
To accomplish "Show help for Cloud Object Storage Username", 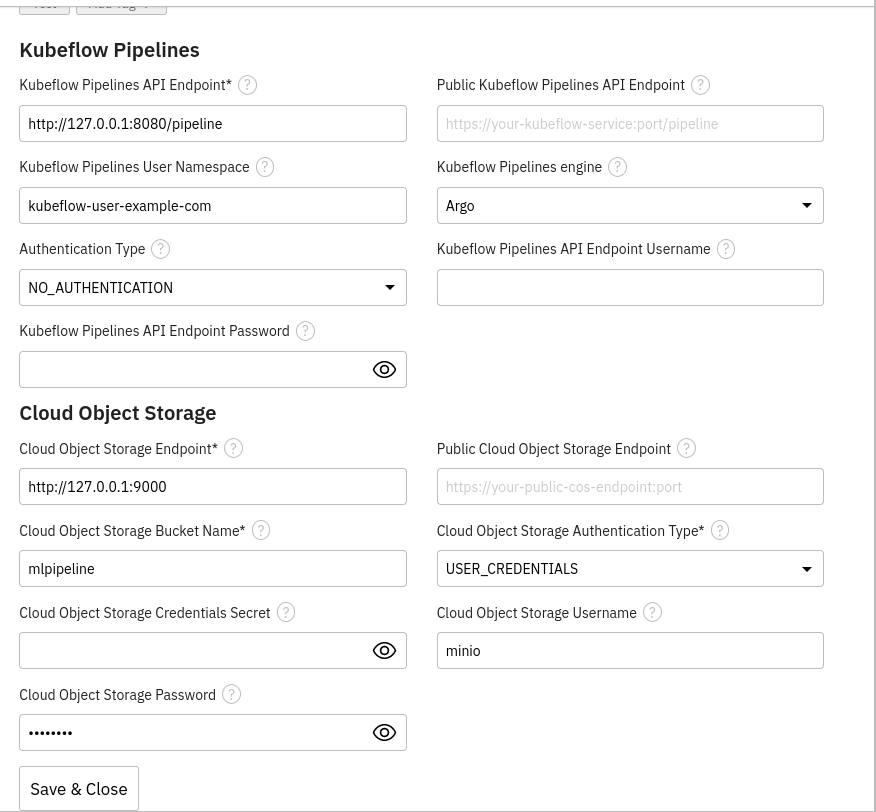I will click(652, 613).
